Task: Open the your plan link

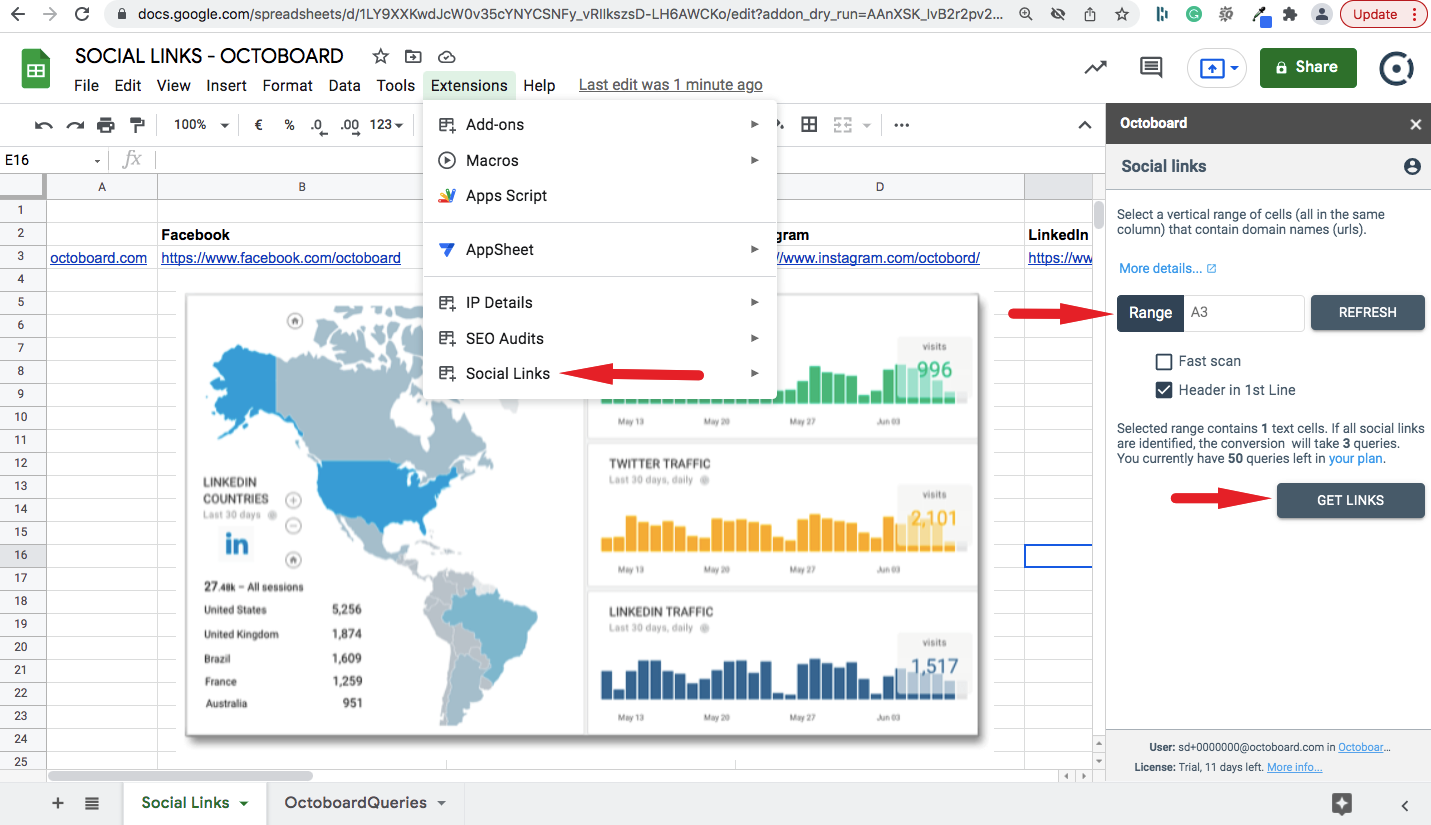Action: pos(1357,459)
